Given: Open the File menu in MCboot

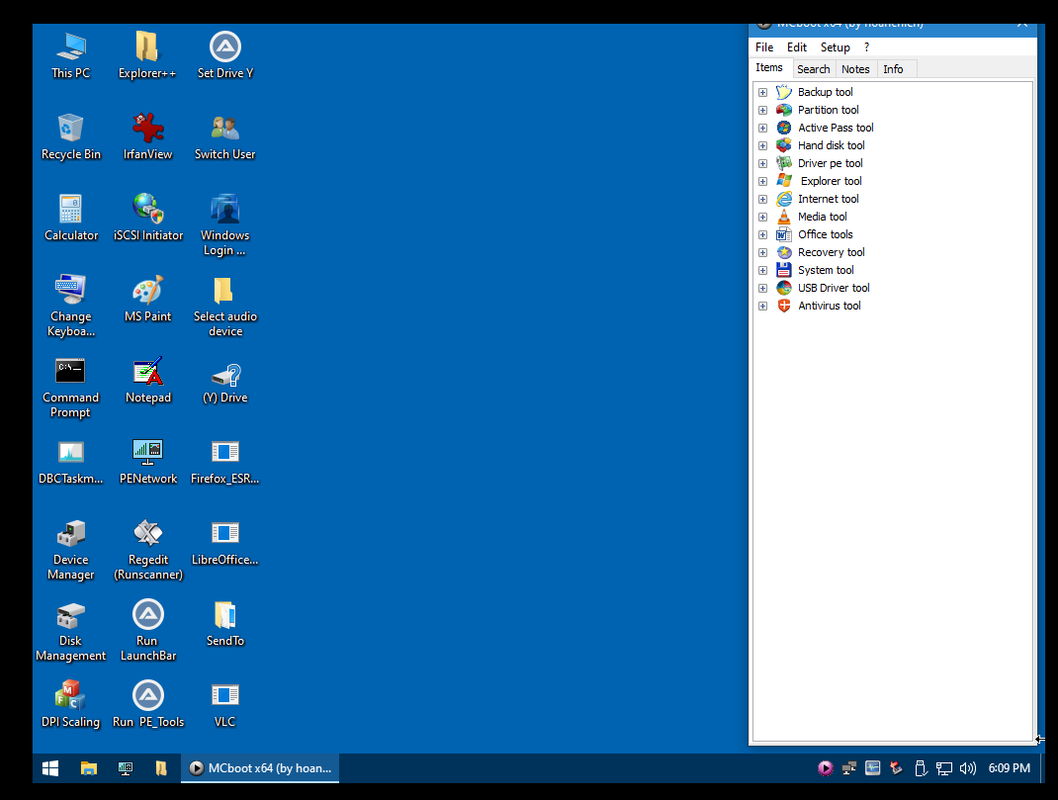Looking at the screenshot, I should pos(764,47).
